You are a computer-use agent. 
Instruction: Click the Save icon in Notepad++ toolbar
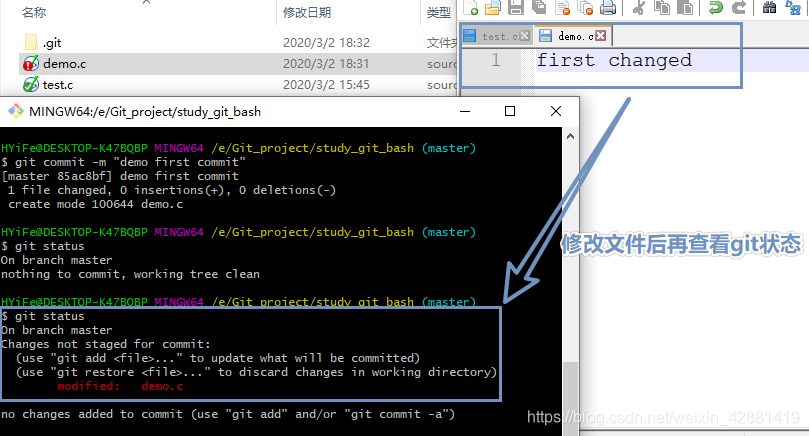click(x=516, y=7)
